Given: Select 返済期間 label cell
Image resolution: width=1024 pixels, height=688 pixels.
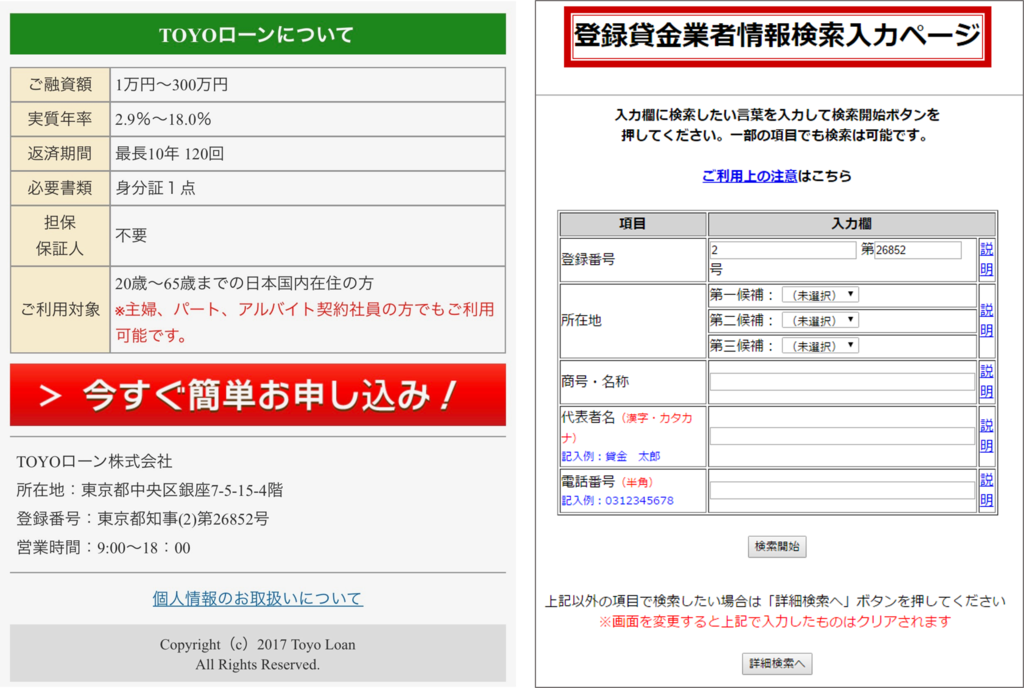Looking at the screenshot, I should 60,153.
